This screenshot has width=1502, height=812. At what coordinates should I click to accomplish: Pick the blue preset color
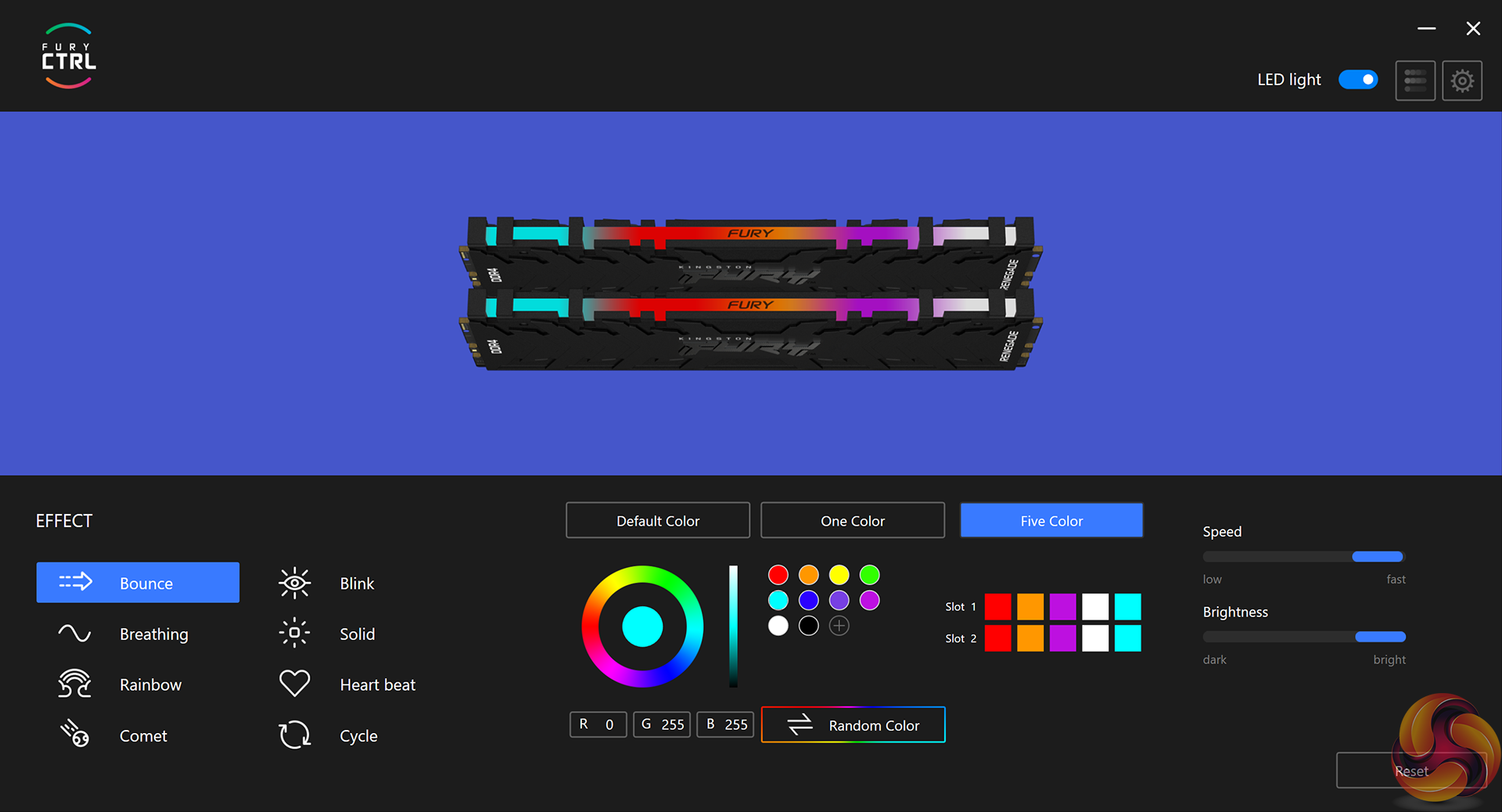pos(809,601)
